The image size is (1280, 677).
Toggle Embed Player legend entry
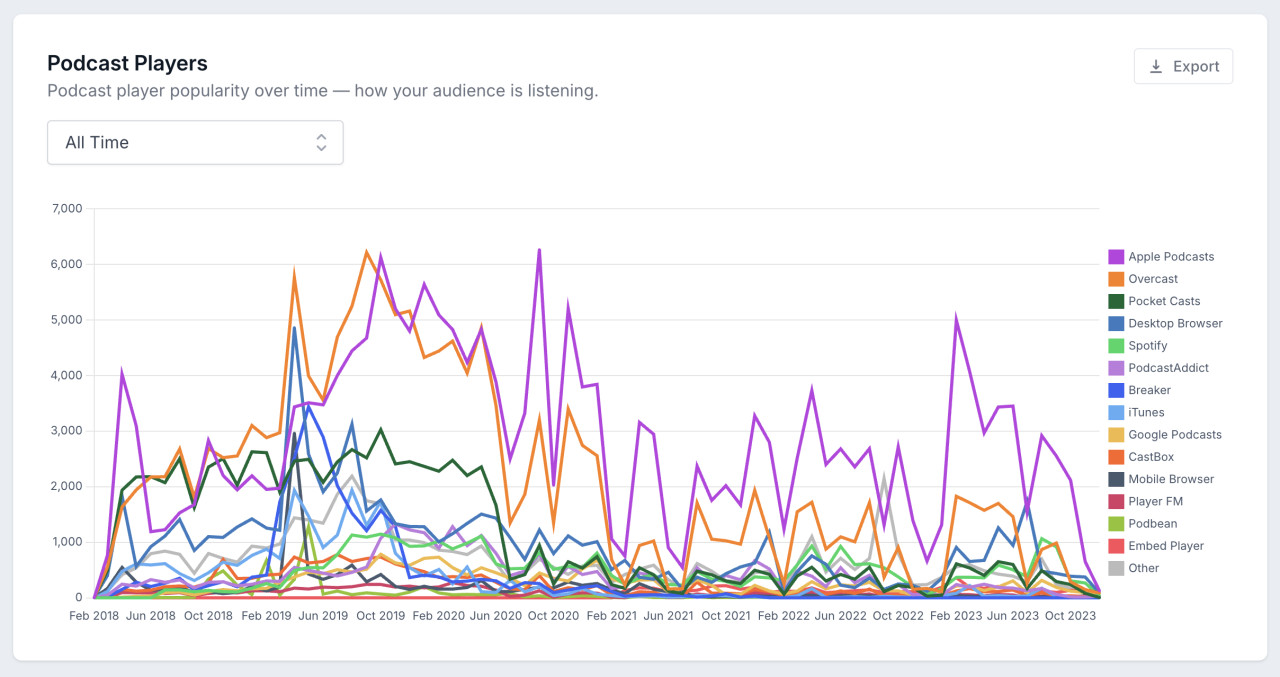[x=1165, y=546]
